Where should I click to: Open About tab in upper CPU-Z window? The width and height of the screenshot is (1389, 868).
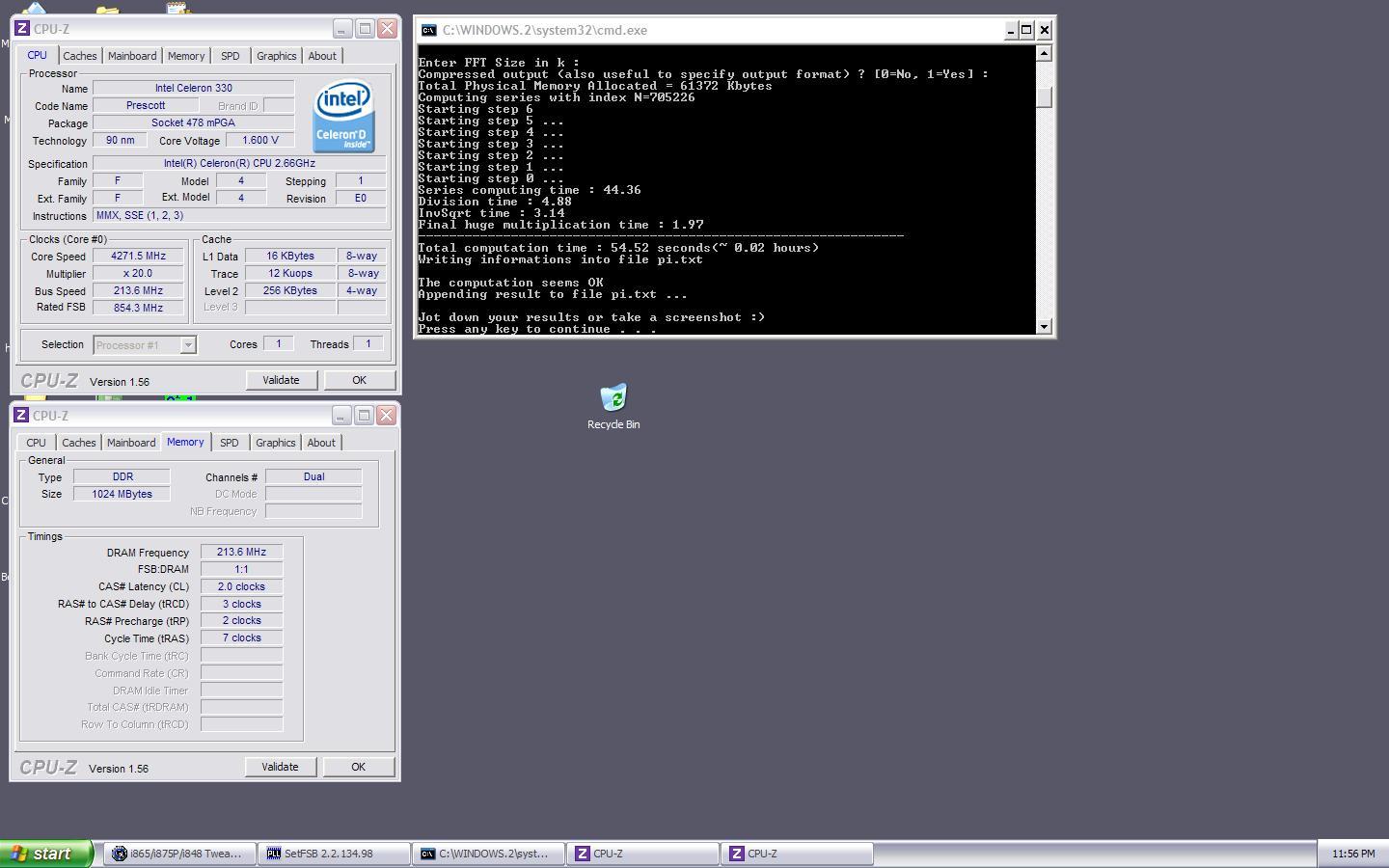[322, 56]
